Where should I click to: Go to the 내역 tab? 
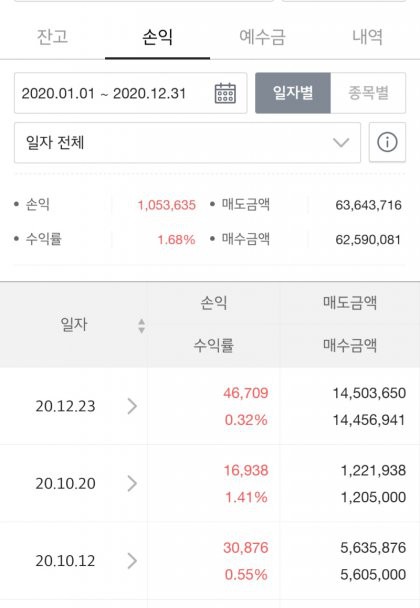pos(367,37)
